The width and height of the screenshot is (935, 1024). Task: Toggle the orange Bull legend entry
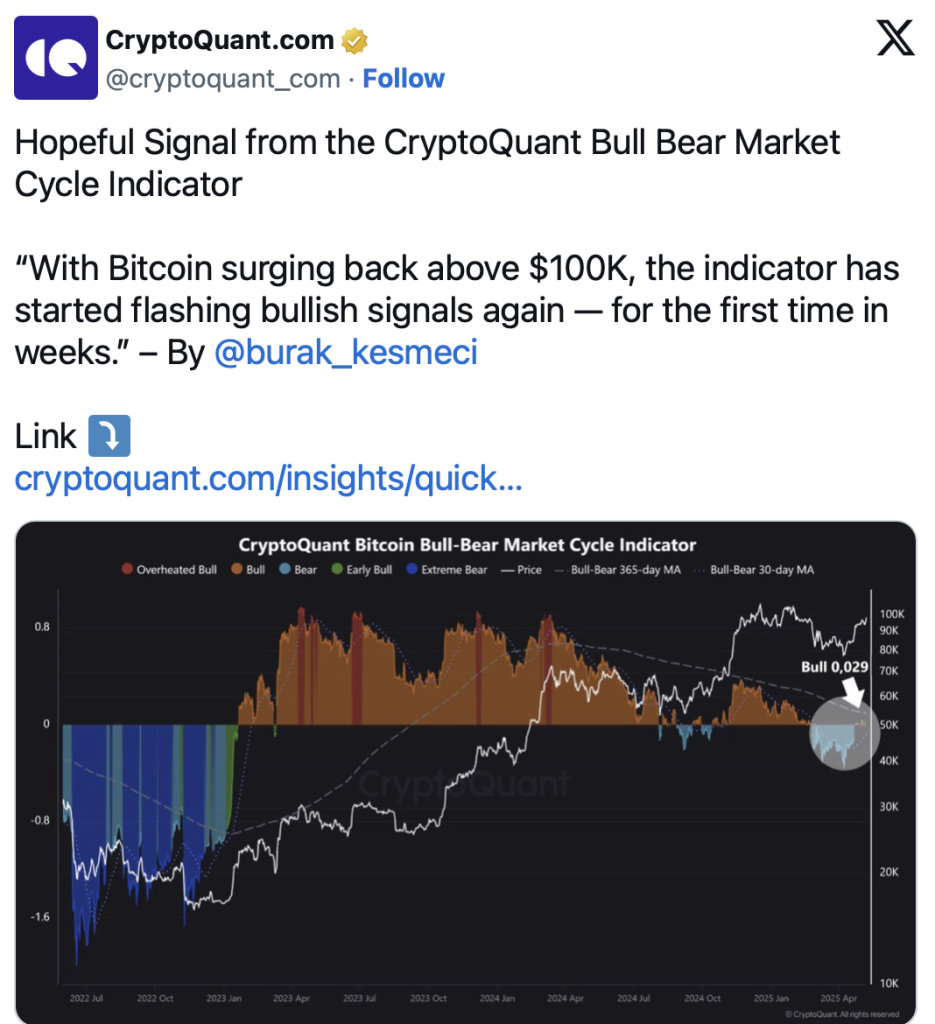coord(248,569)
